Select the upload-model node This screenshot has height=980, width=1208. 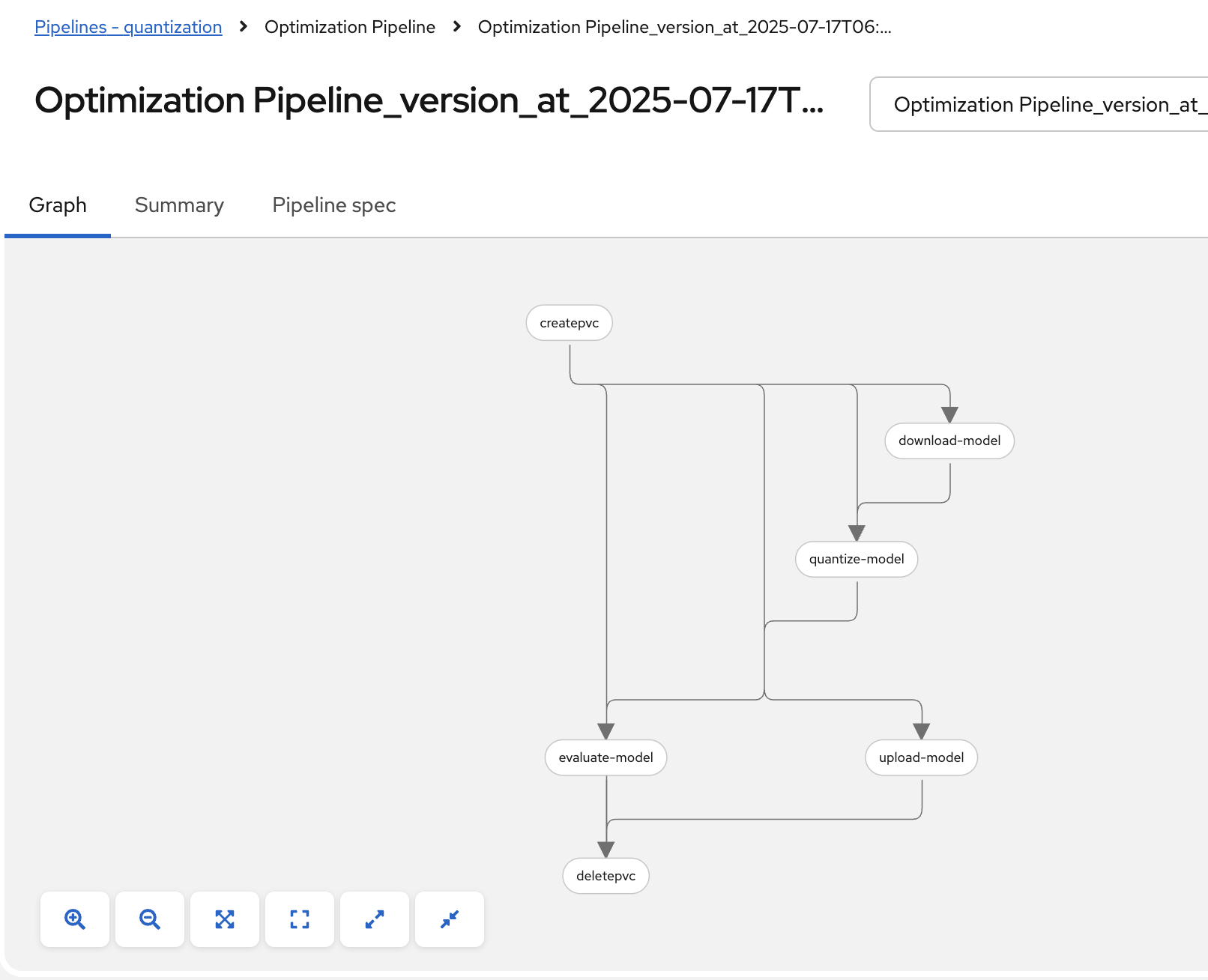pyautogui.click(x=922, y=757)
